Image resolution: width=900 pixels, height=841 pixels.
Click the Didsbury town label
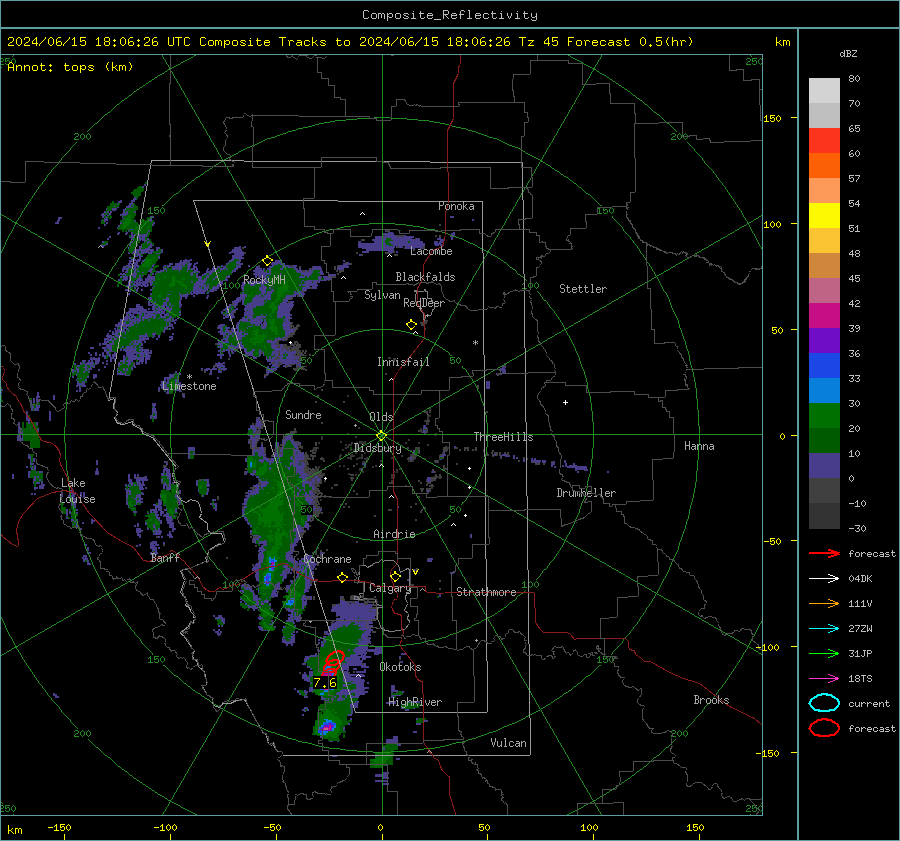point(378,448)
